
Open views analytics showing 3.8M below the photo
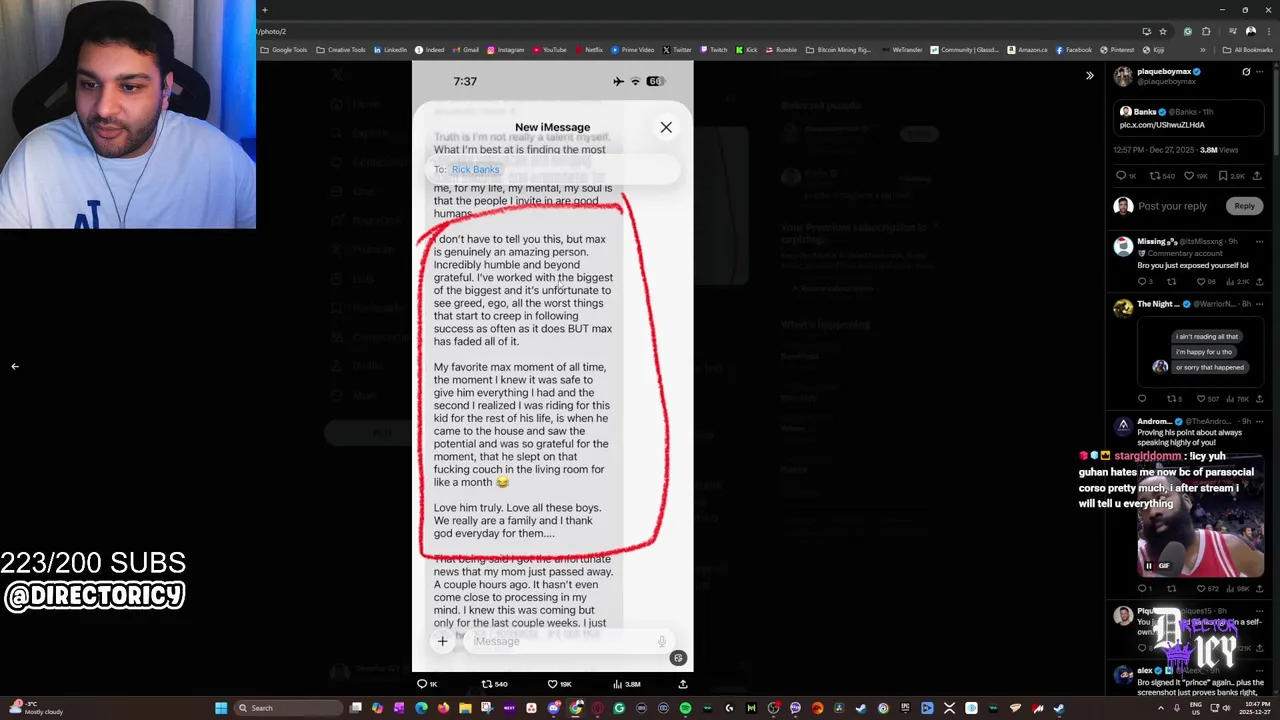point(626,684)
